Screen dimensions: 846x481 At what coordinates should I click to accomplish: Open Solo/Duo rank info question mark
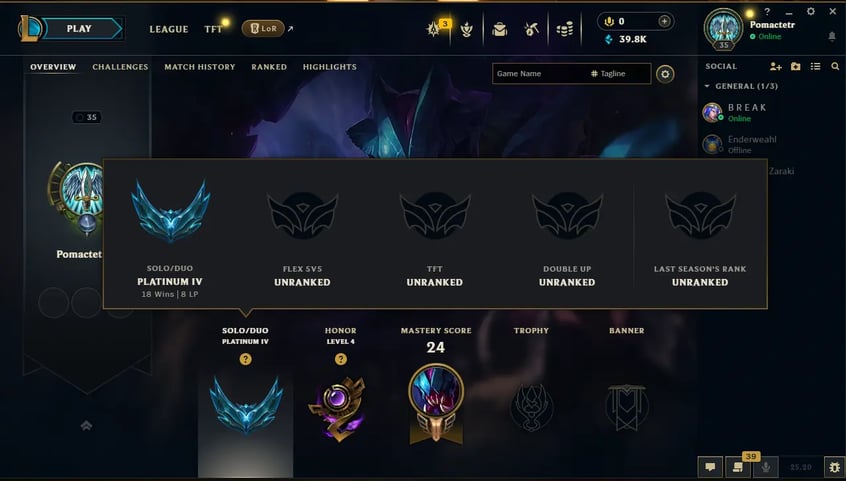coord(245,359)
